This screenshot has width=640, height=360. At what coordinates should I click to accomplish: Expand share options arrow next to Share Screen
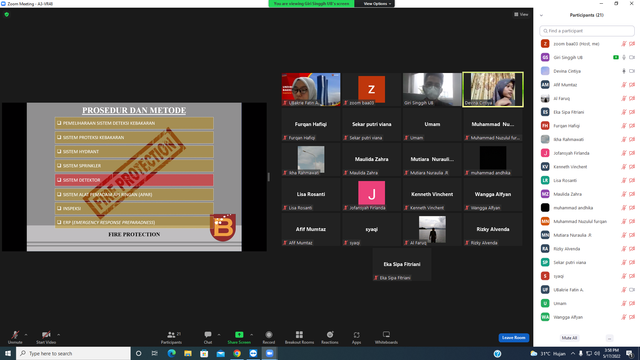pos(251,335)
